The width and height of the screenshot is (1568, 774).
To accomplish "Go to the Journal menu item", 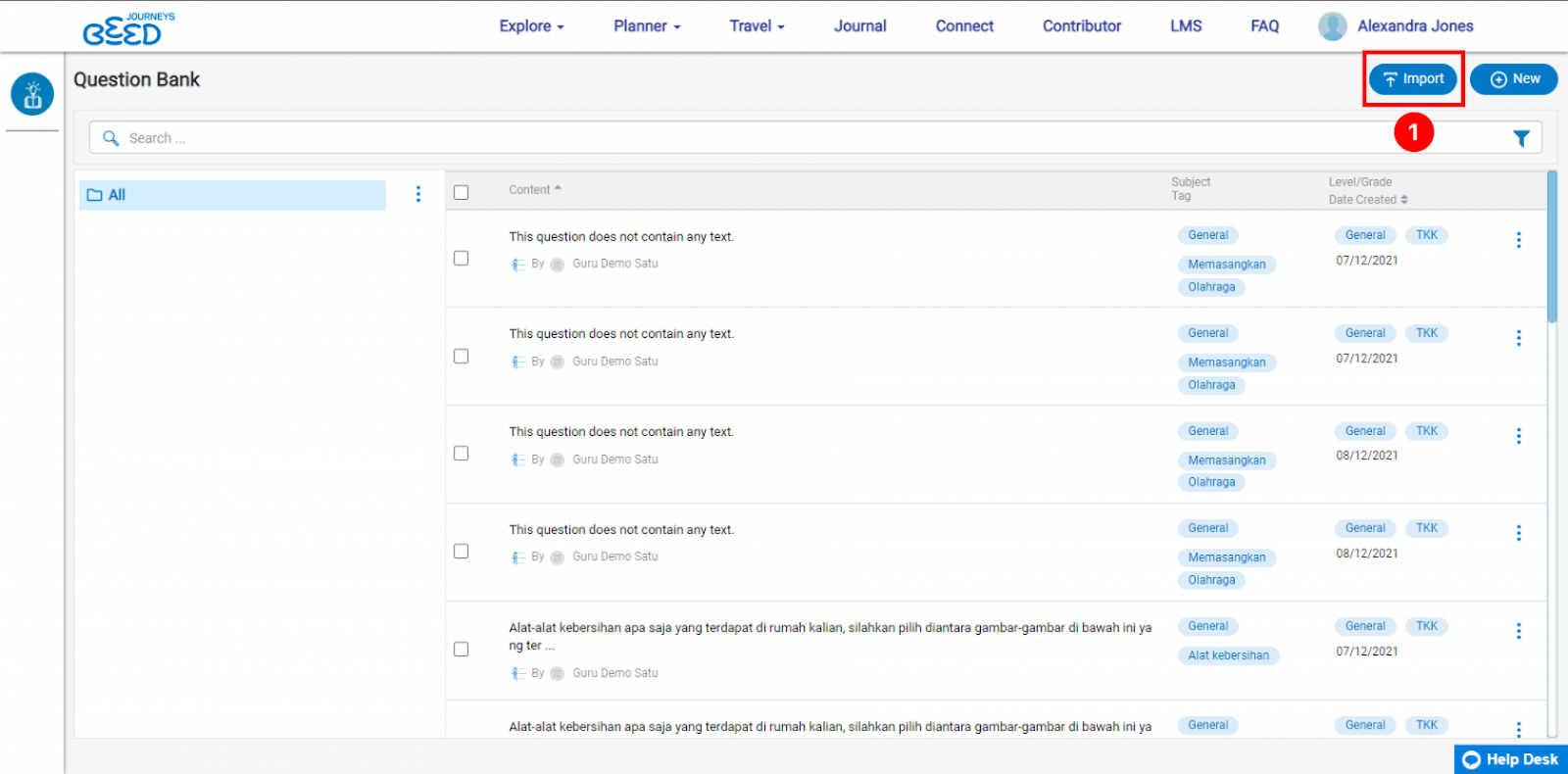I will (859, 26).
